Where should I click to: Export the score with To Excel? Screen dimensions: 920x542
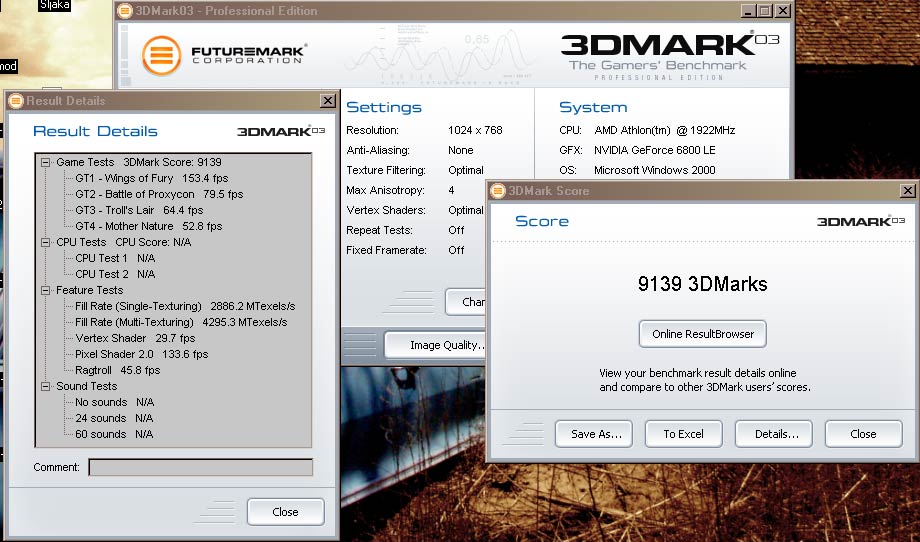[x=683, y=434]
